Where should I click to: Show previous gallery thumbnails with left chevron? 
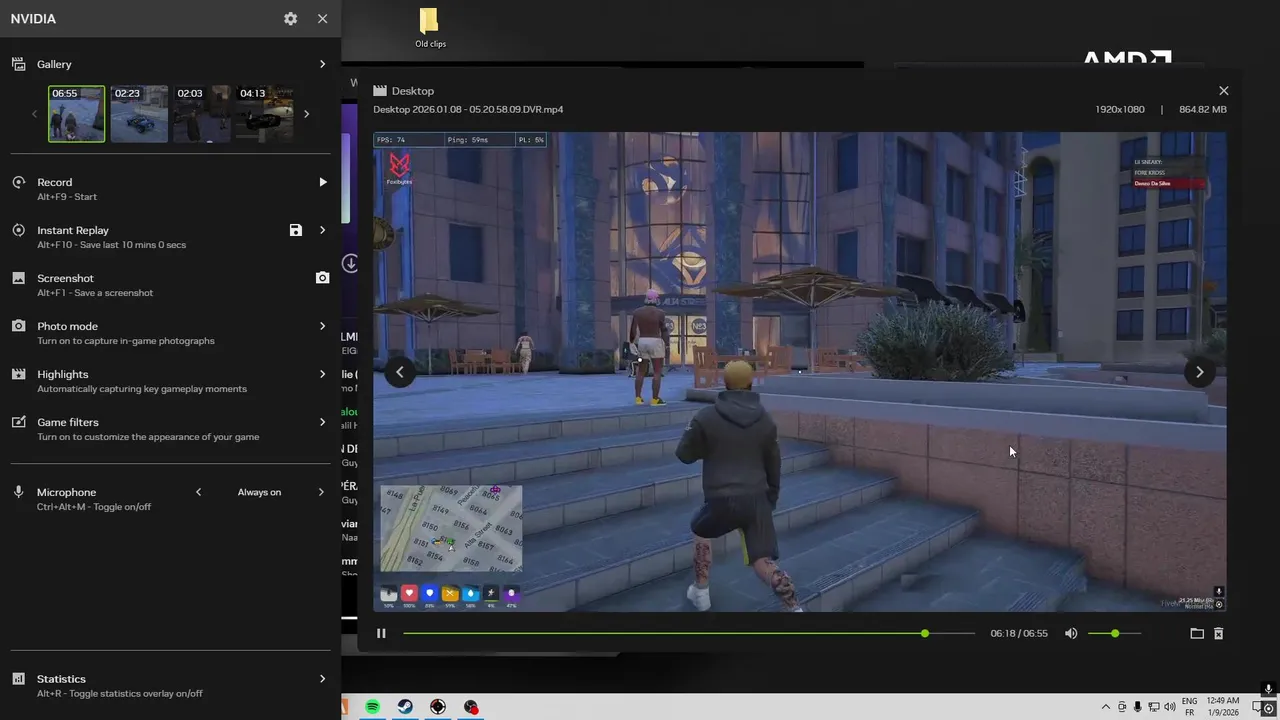coord(35,114)
